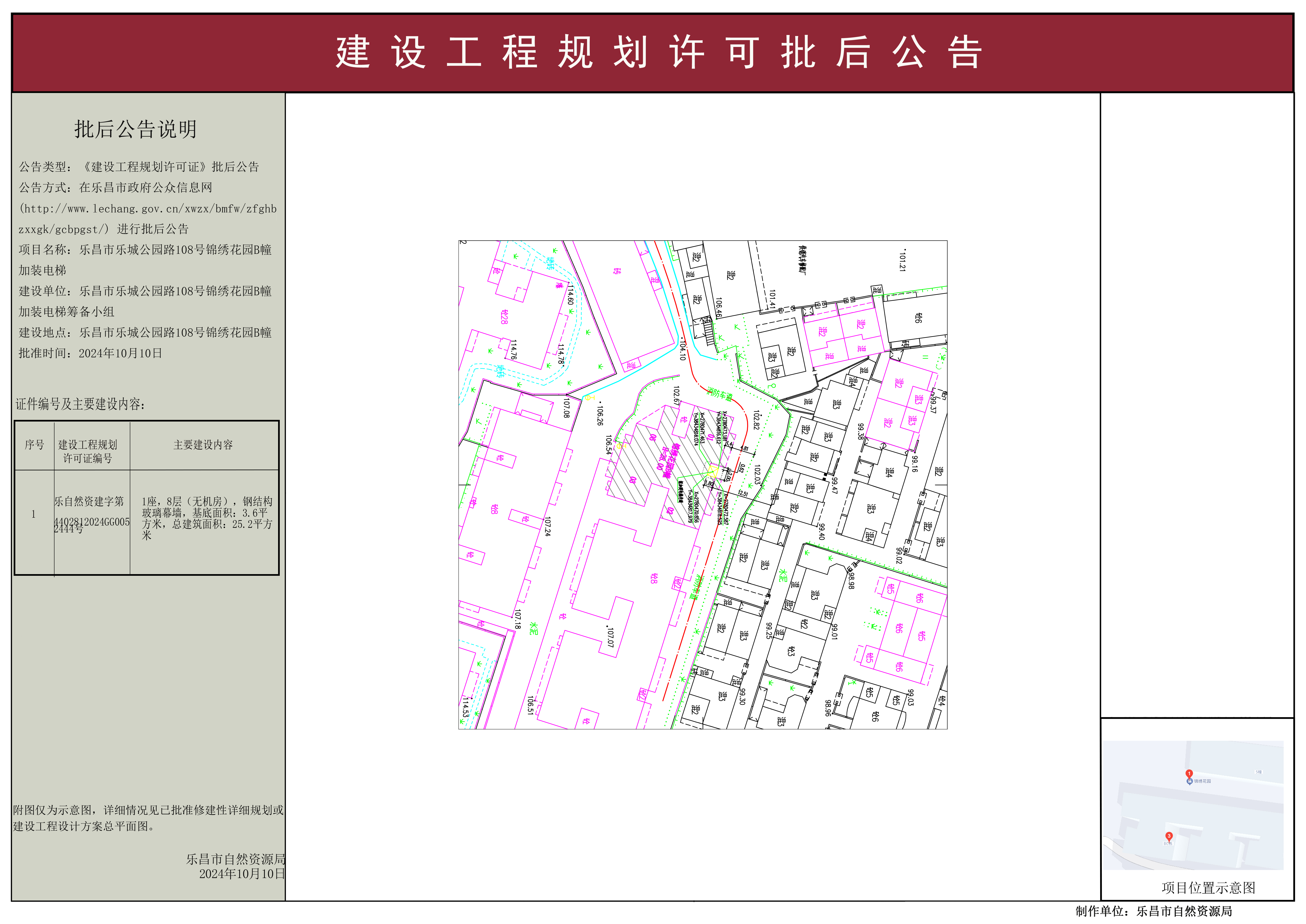Click the 项目名称 line
This screenshot has height=924, width=1306.
[x=145, y=249]
